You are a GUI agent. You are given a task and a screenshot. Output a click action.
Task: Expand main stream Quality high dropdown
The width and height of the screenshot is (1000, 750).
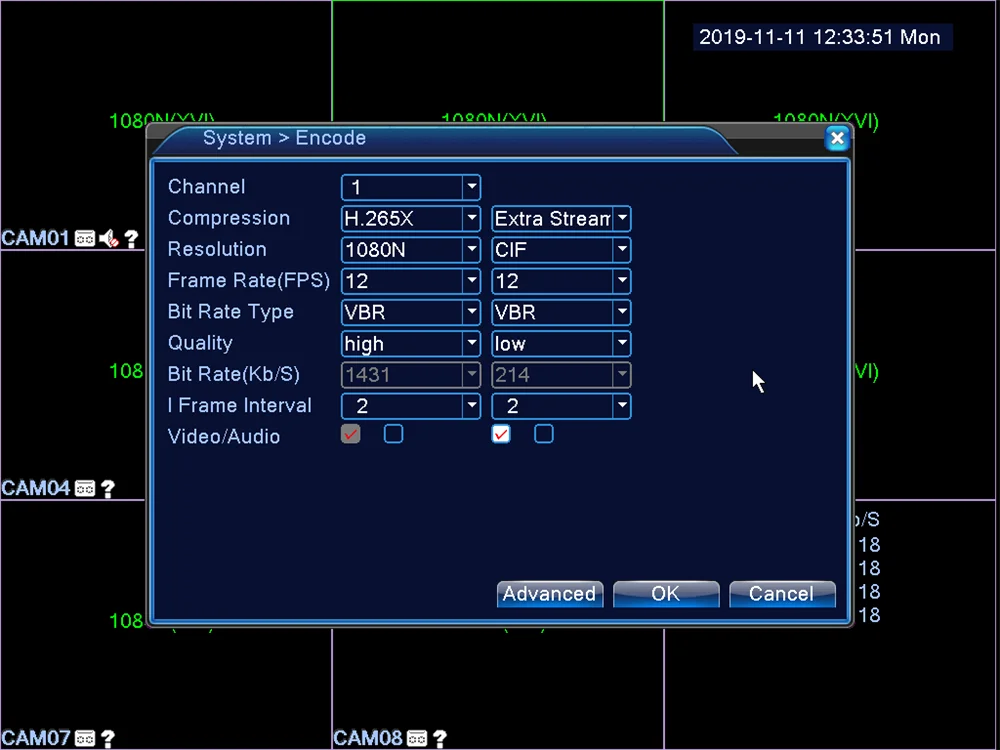[411, 343]
